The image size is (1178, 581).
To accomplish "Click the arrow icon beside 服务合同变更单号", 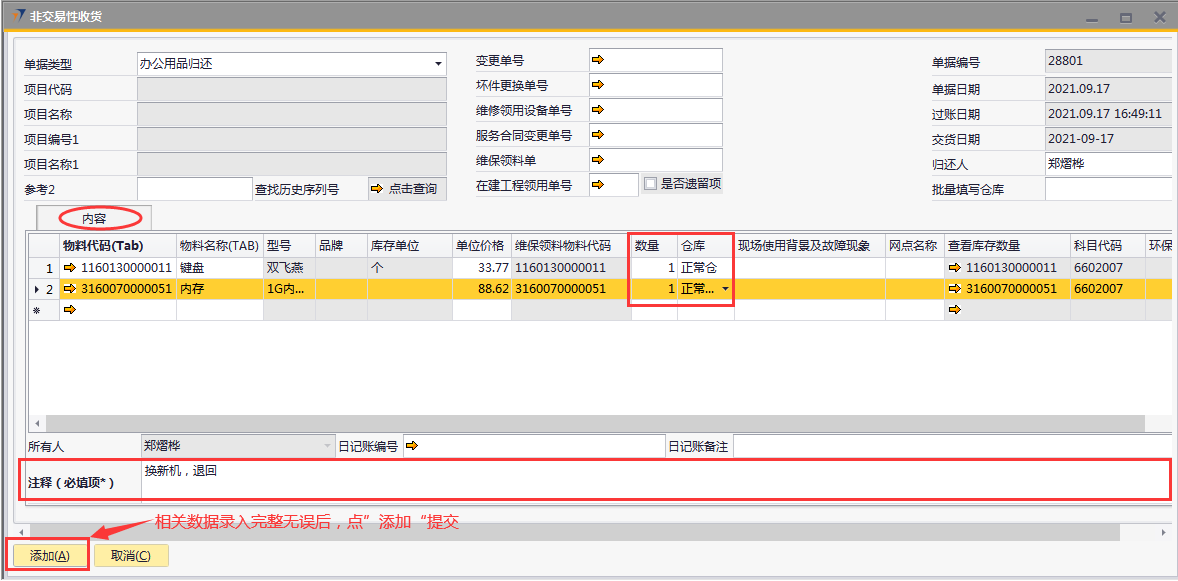I will click(598, 135).
